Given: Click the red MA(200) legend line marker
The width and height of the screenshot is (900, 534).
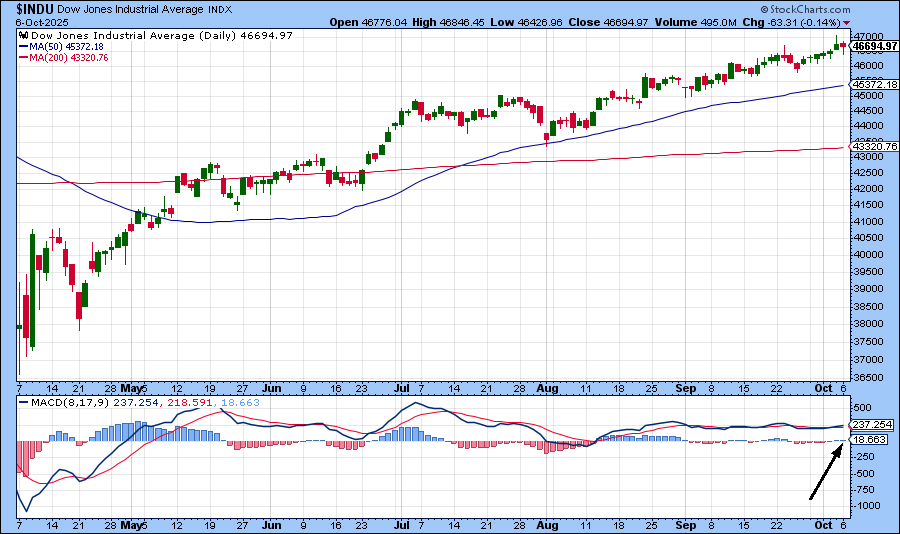Looking at the screenshot, I should (x=23, y=57).
